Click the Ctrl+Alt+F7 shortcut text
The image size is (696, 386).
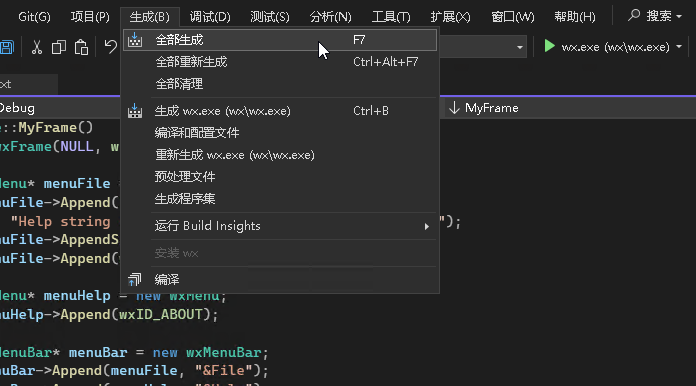tap(385, 62)
